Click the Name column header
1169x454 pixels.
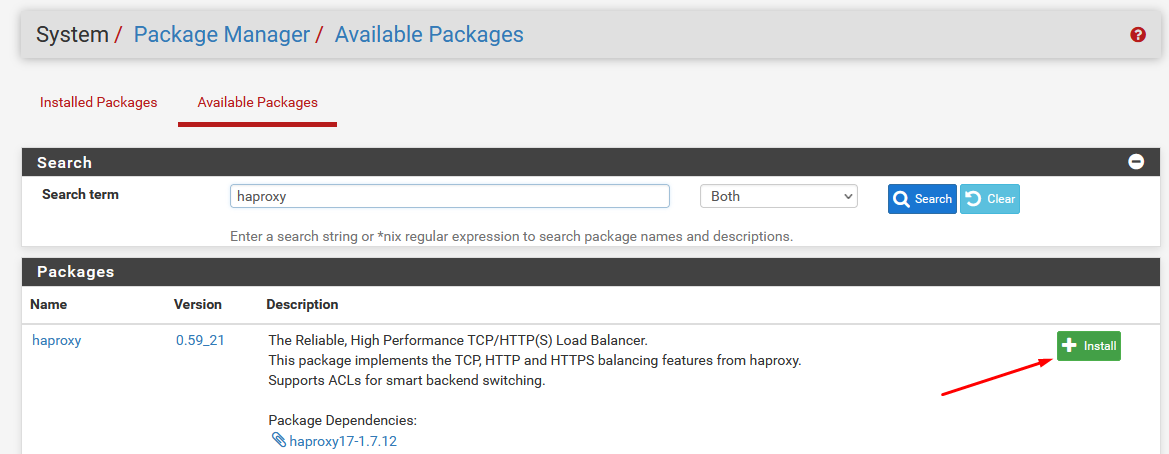click(48, 304)
